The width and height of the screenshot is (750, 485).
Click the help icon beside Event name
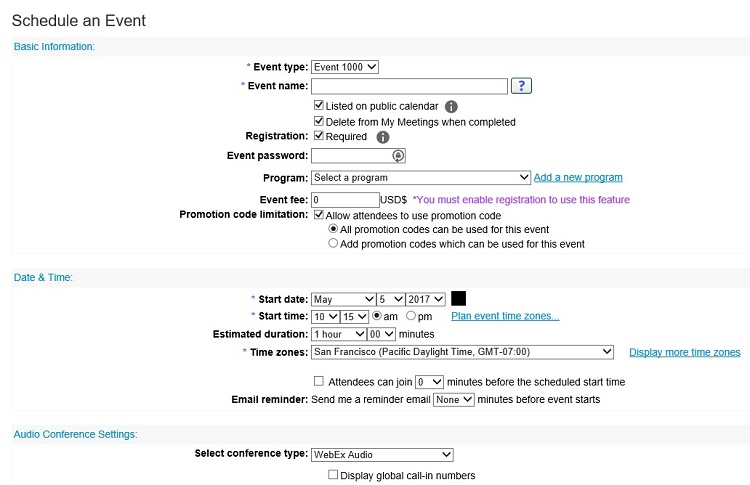coord(520,86)
